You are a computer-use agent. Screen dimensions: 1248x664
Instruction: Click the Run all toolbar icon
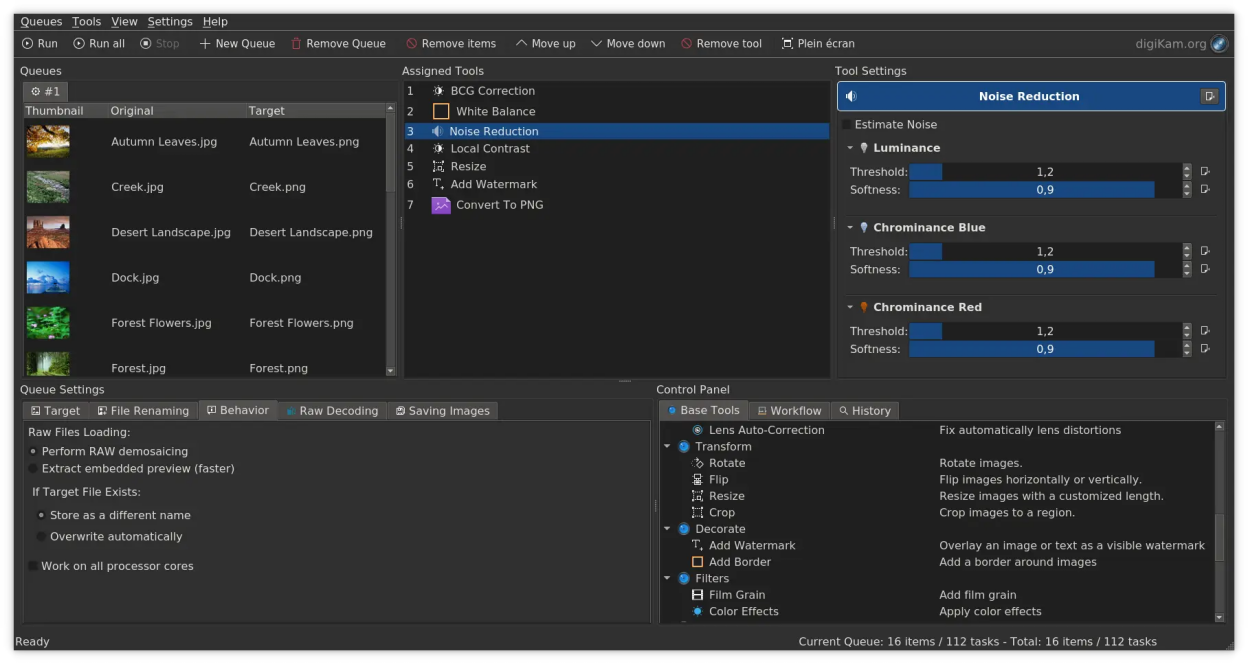point(79,44)
